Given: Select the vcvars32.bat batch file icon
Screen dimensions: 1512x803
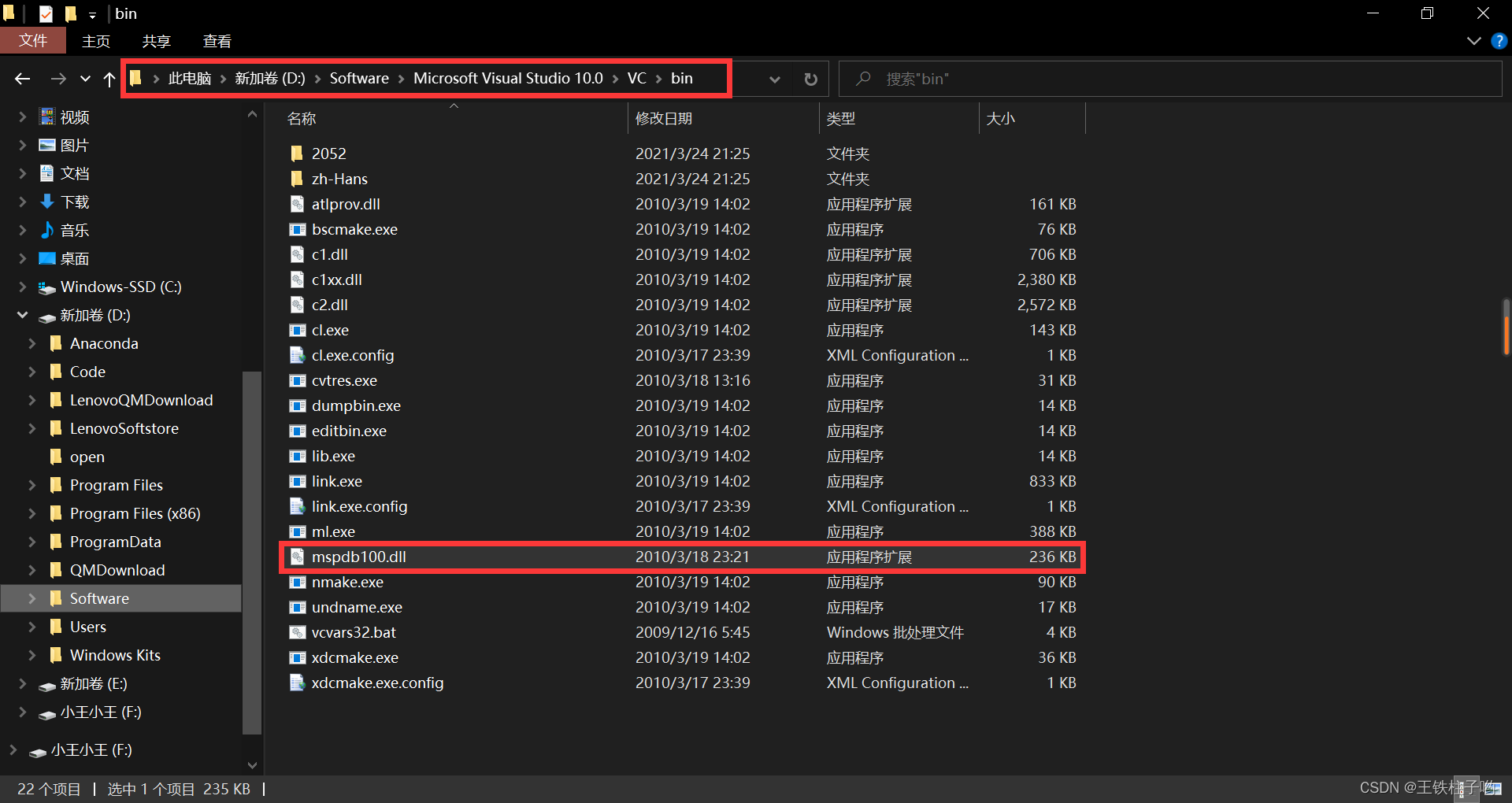Looking at the screenshot, I should click(297, 632).
